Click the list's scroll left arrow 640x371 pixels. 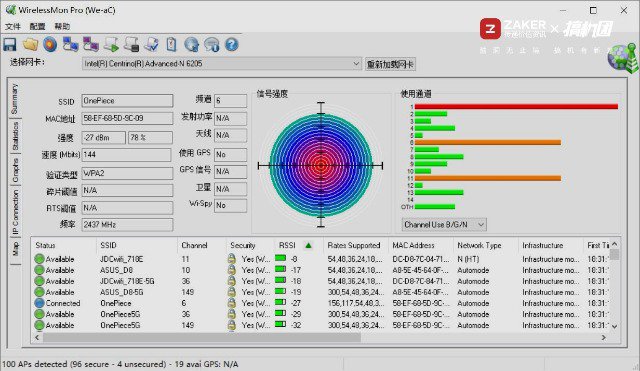(37, 338)
